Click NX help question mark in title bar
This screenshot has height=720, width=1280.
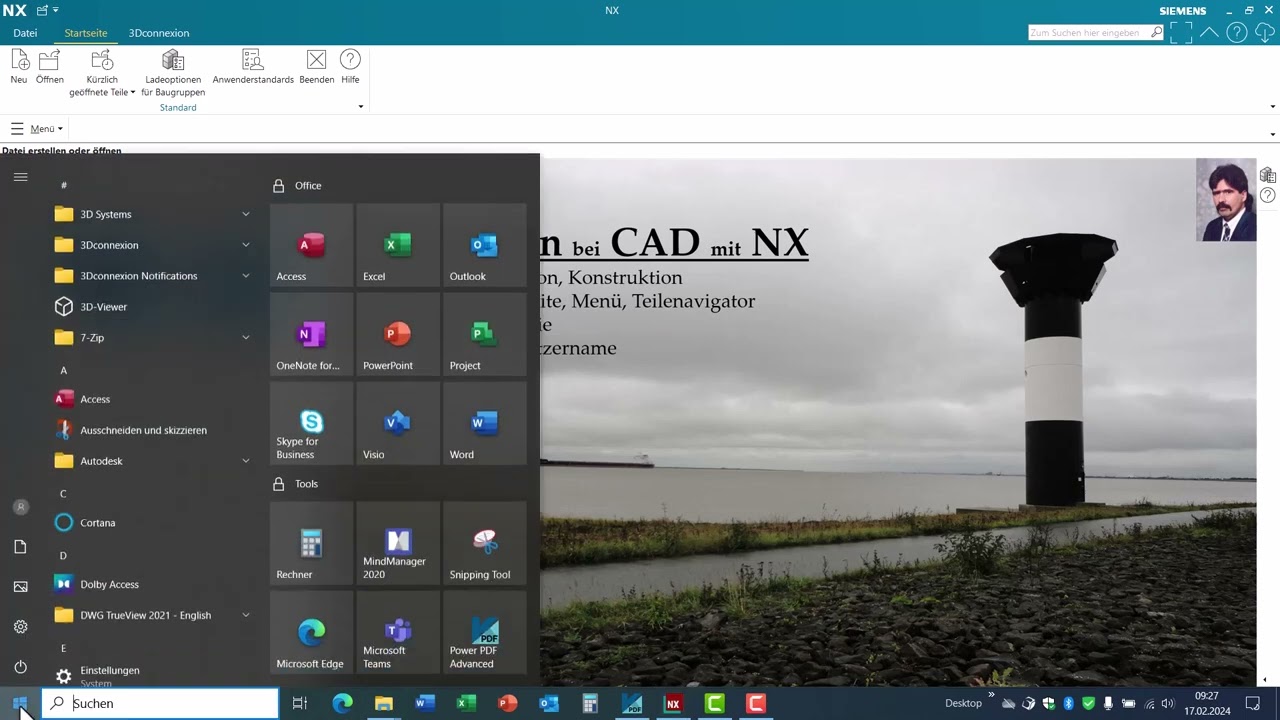click(x=1237, y=33)
